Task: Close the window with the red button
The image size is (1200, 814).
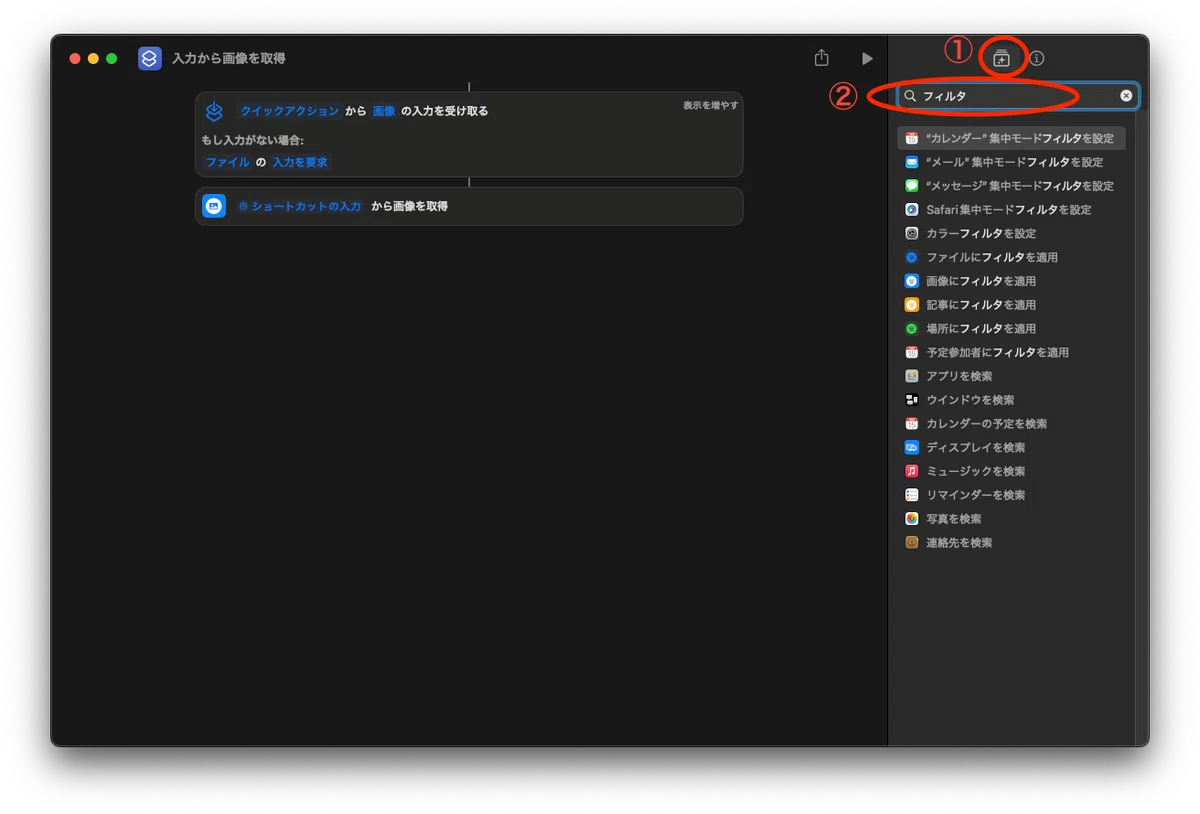Action: (75, 59)
